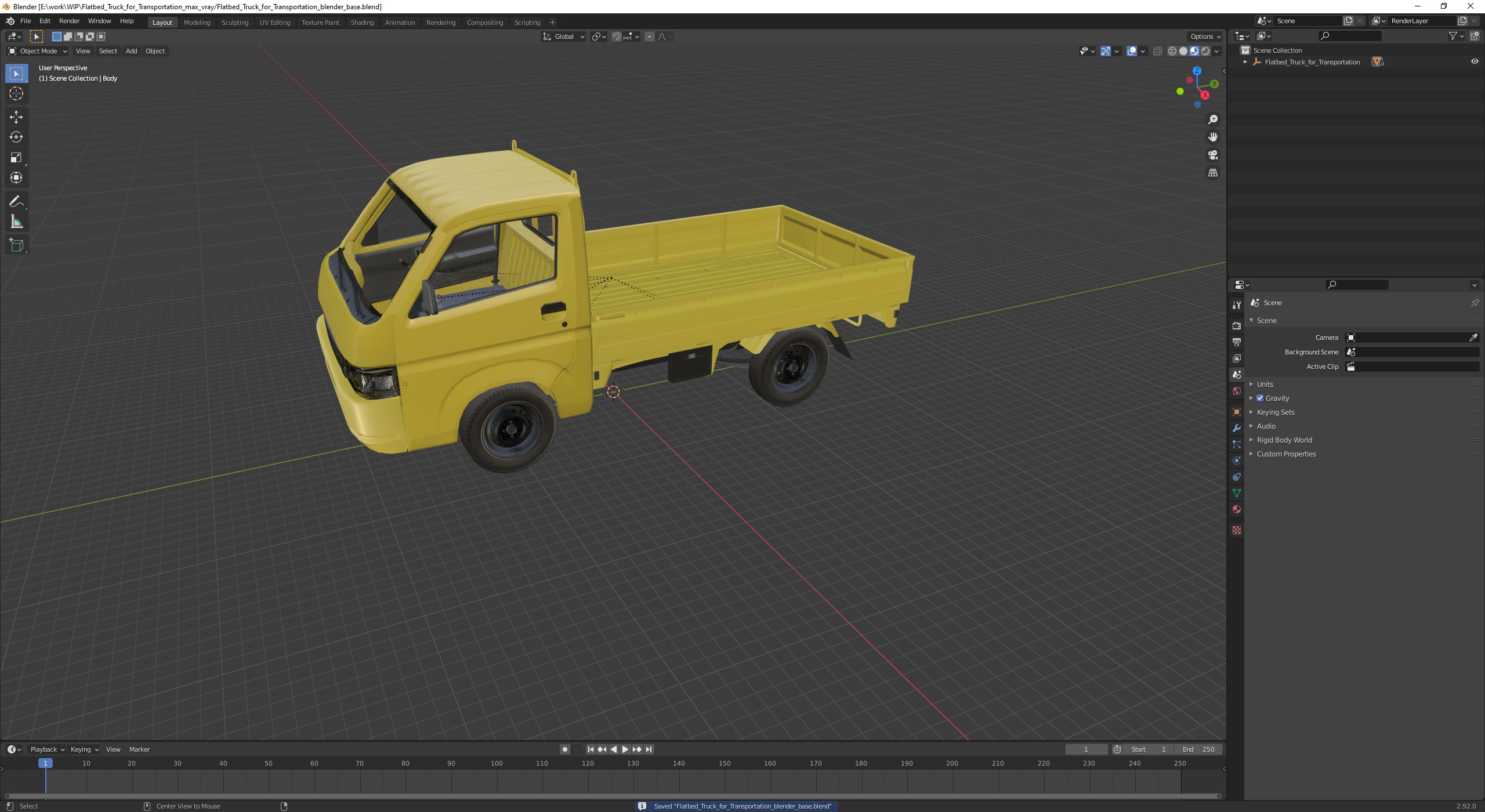This screenshot has height=812, width=1485.
Task: Activate the Select Box tool
Action: coord(16,74)
